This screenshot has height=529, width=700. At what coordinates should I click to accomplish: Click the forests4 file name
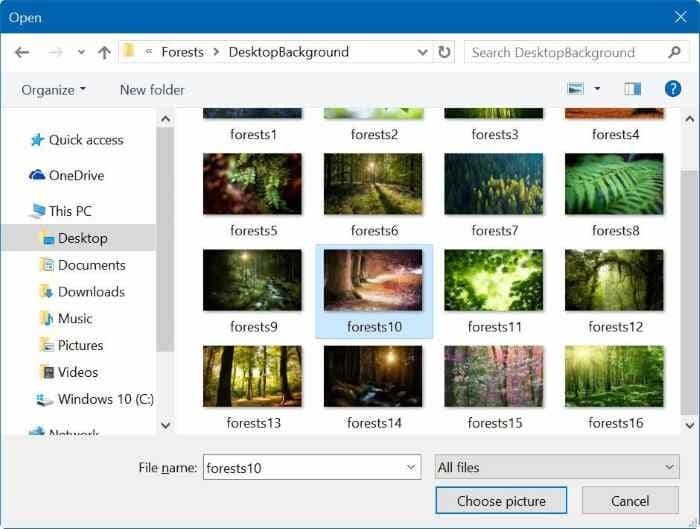[616, 134]
